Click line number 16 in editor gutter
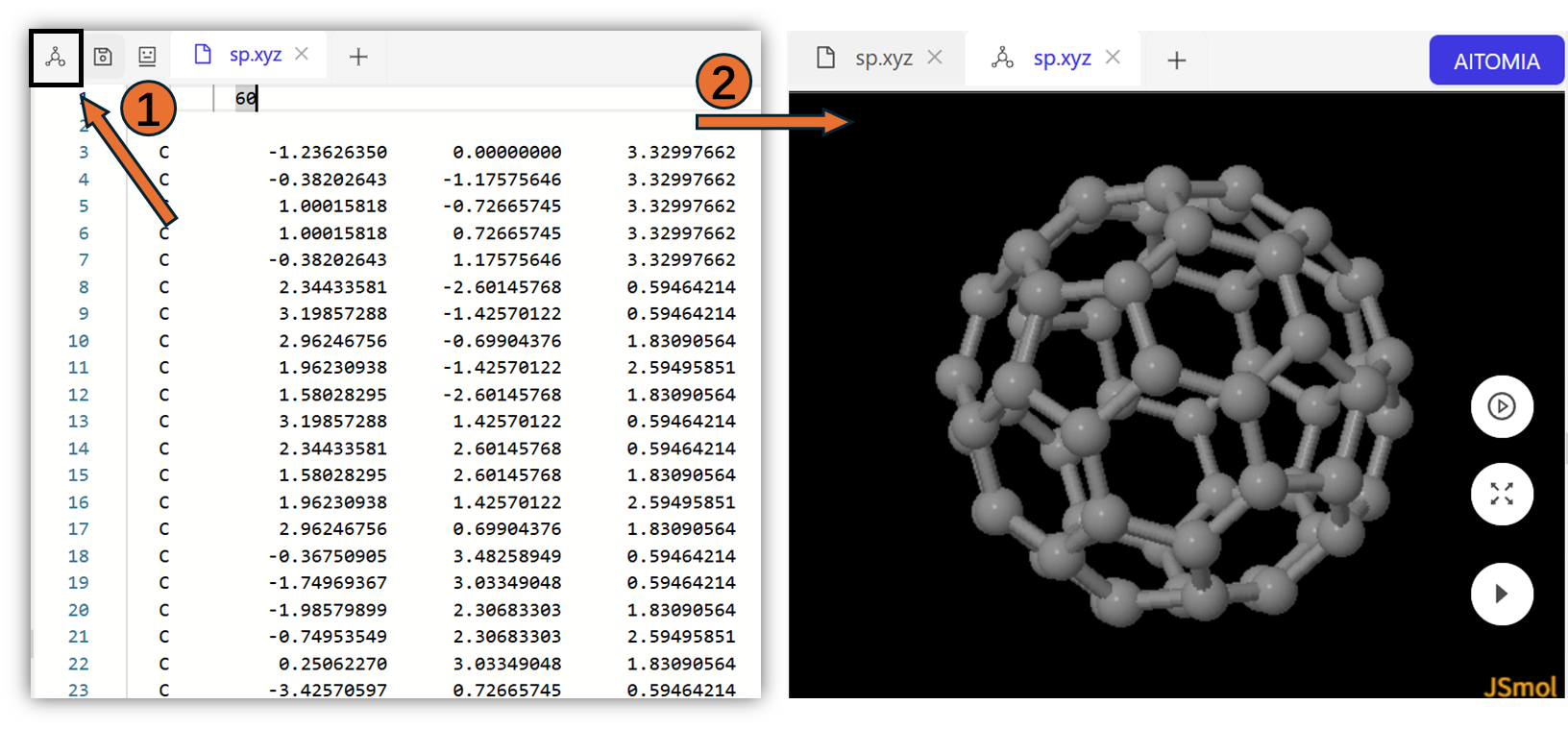This screenshot has height=729, width=1568. (x=78, y=502)
